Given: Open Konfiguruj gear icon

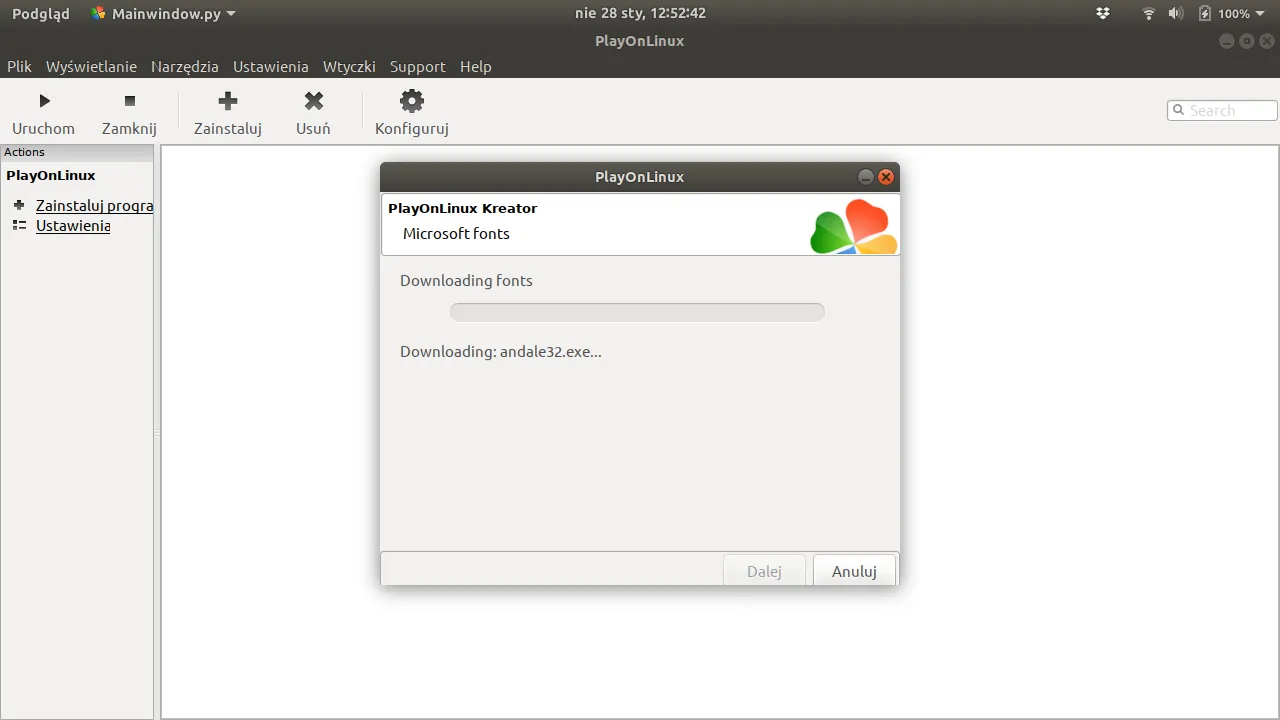Looking at the screenshot, I should (x=412, y=101).
